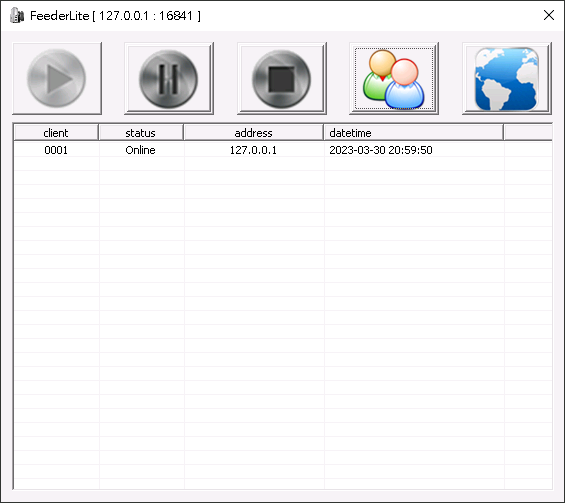Click the Online status cell
This screenshot has width=565, height=503.
(x=141, y=150)
